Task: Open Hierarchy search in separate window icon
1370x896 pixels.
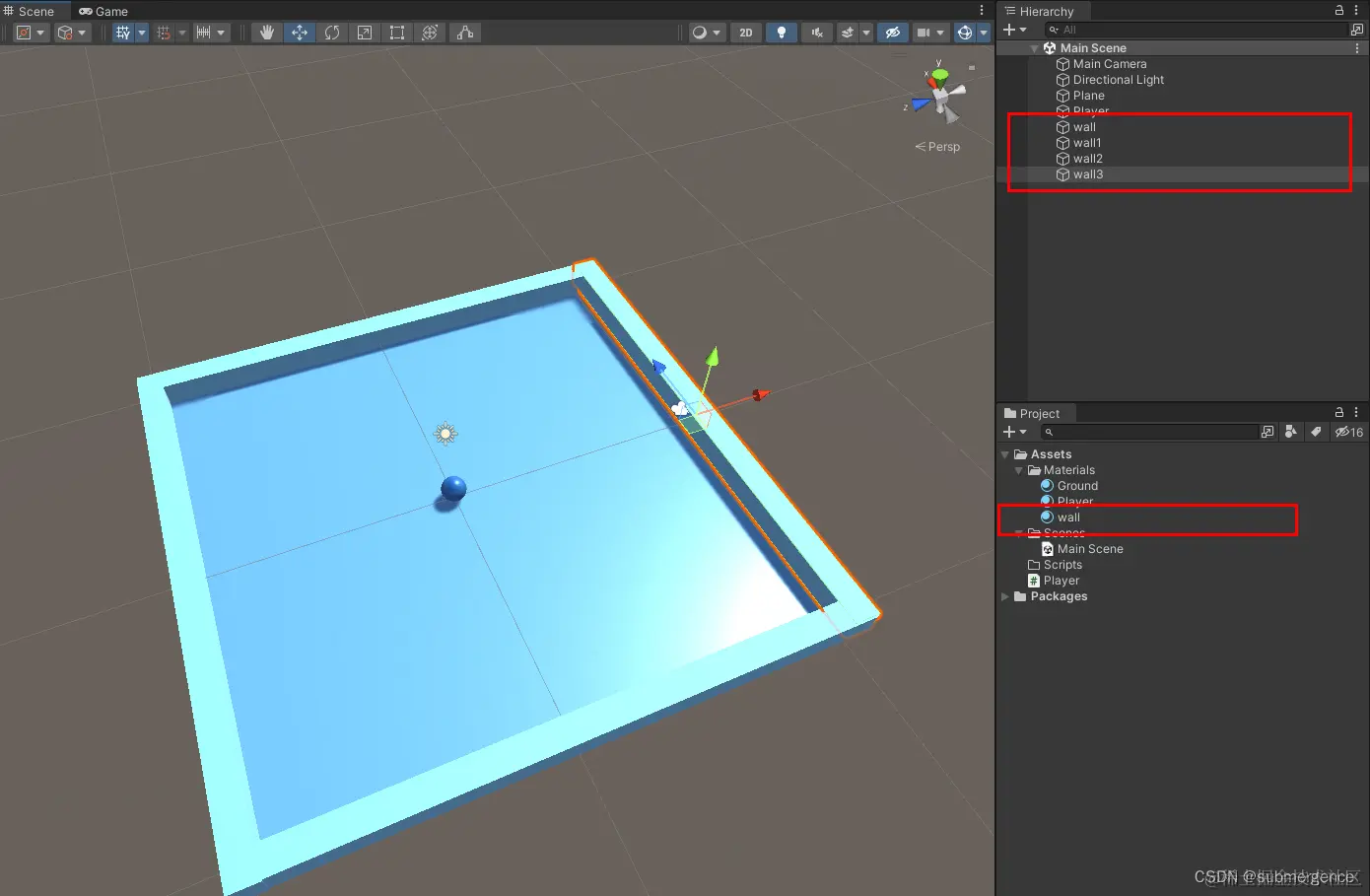Action: click(x=1357, y=30)
